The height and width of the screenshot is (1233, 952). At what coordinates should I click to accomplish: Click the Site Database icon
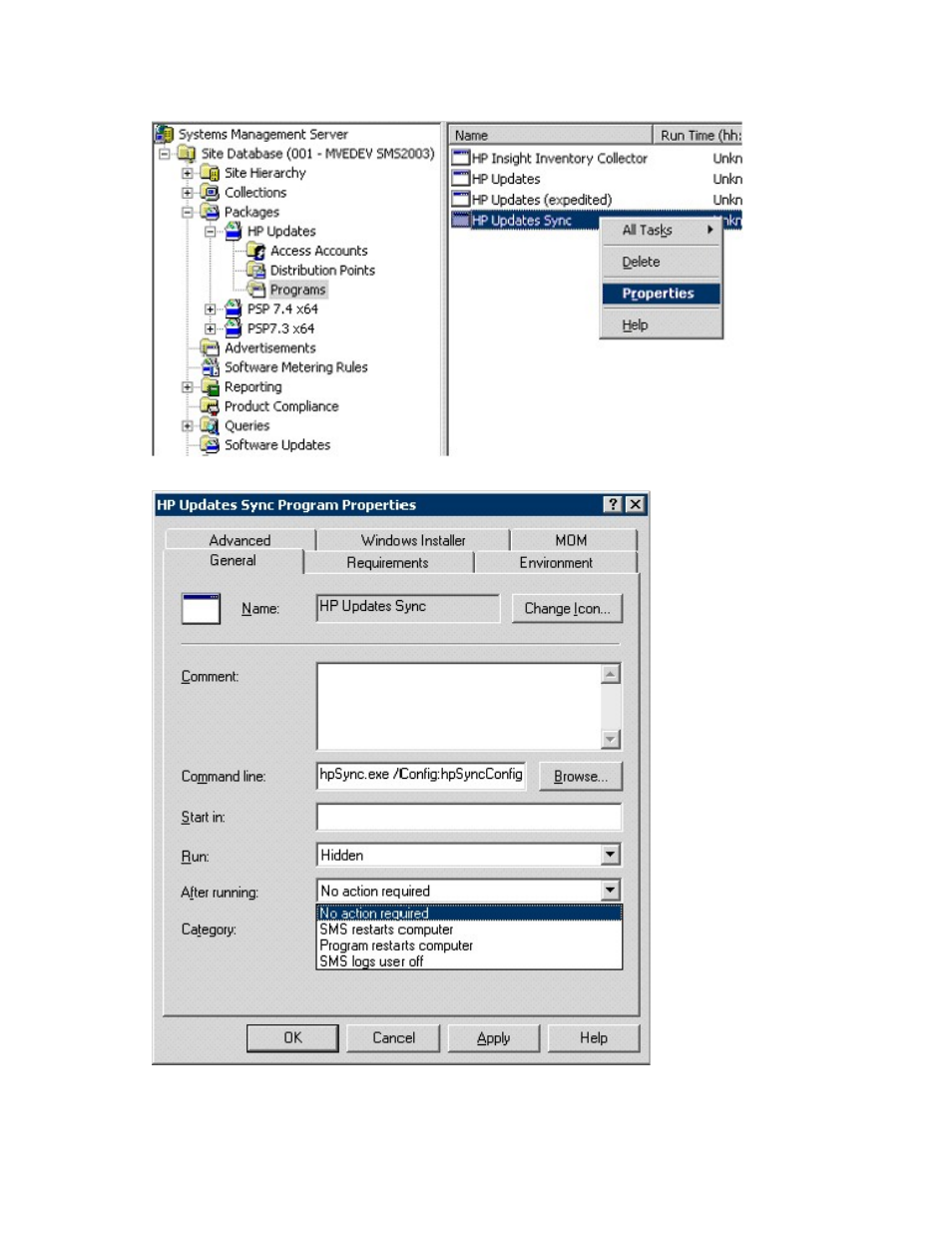click(x=187, y=154)
